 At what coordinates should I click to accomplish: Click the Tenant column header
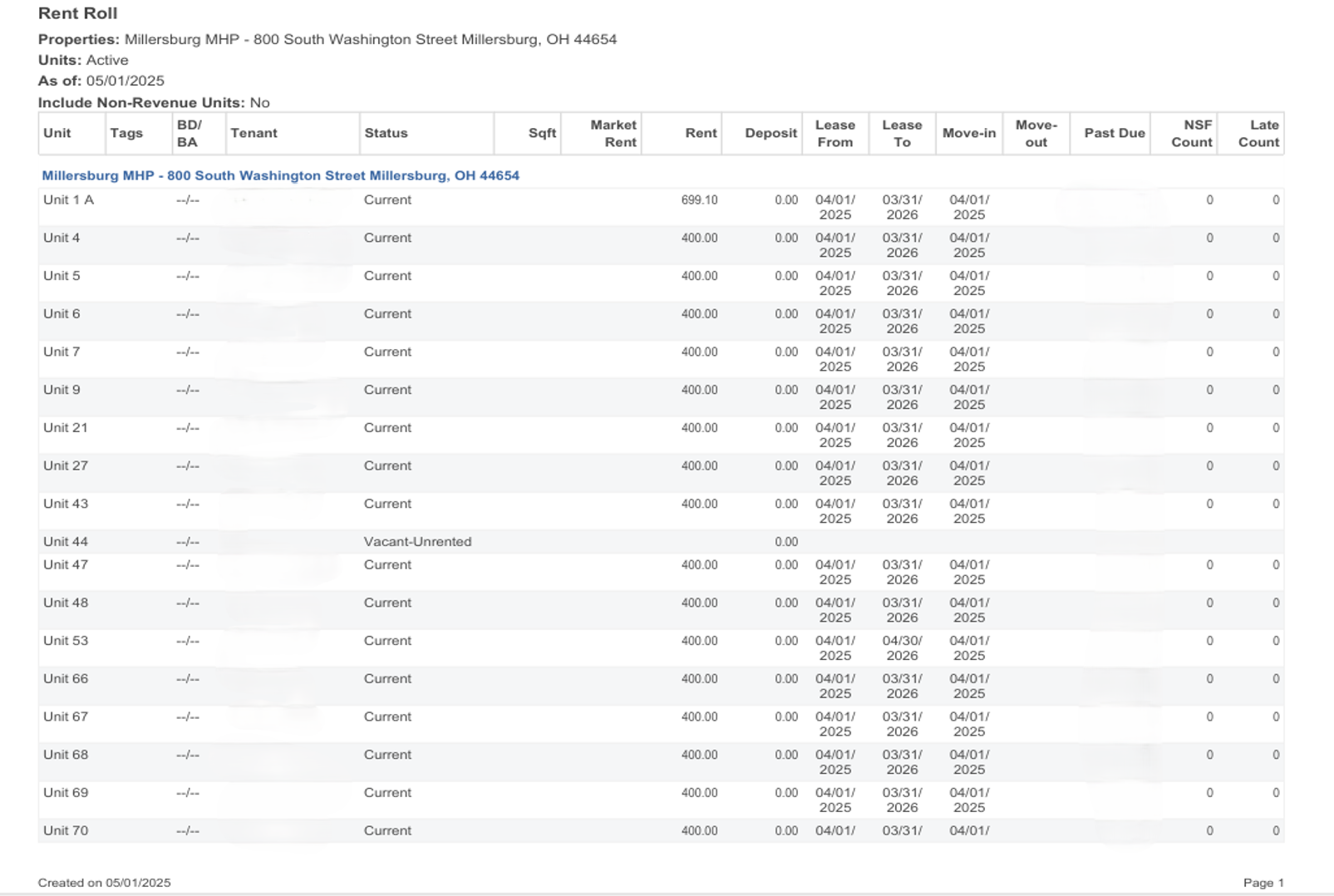click(254, 133)
